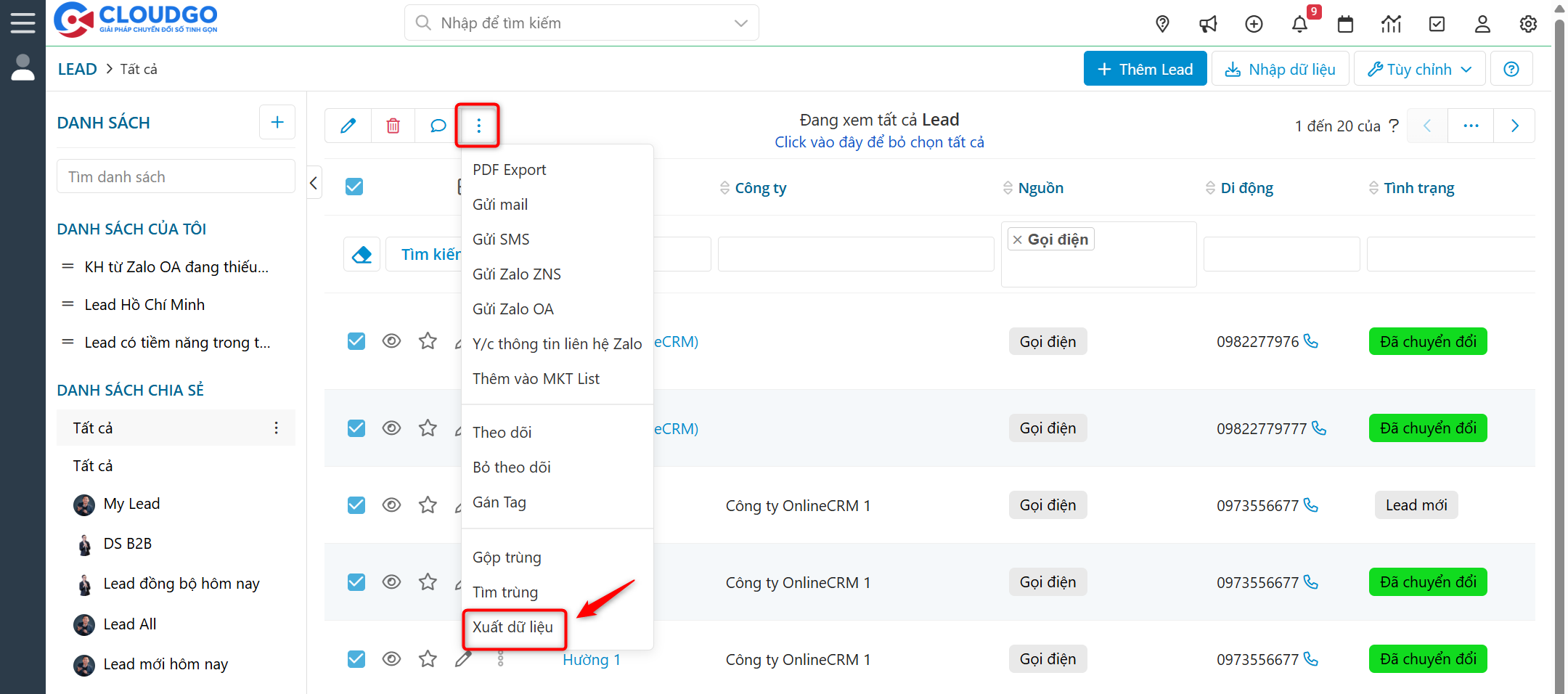Uncheck the select-all checkbox in header

(x=354, y=187)
